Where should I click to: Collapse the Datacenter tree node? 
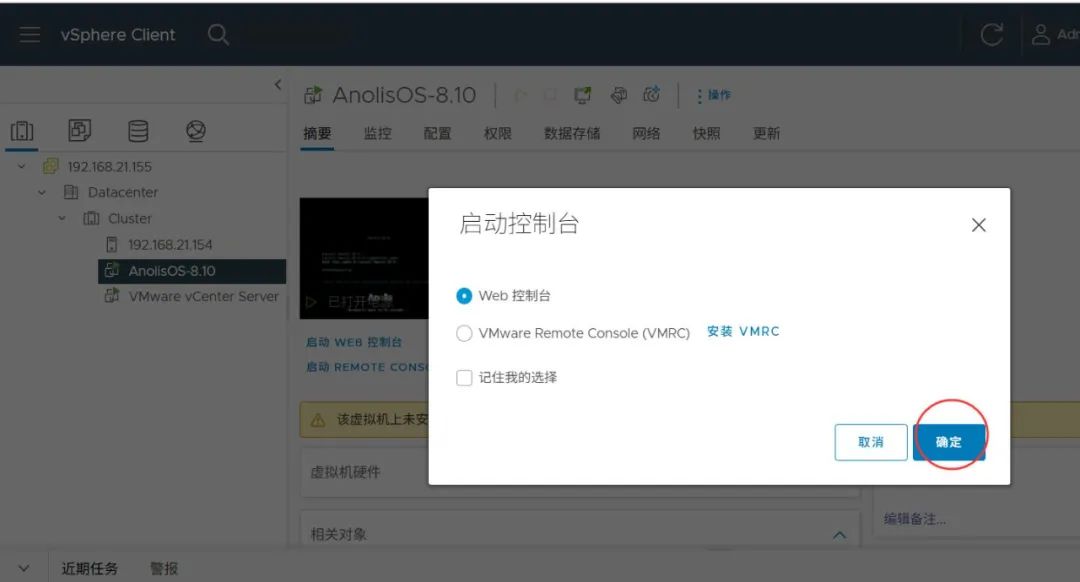[42, 193]
